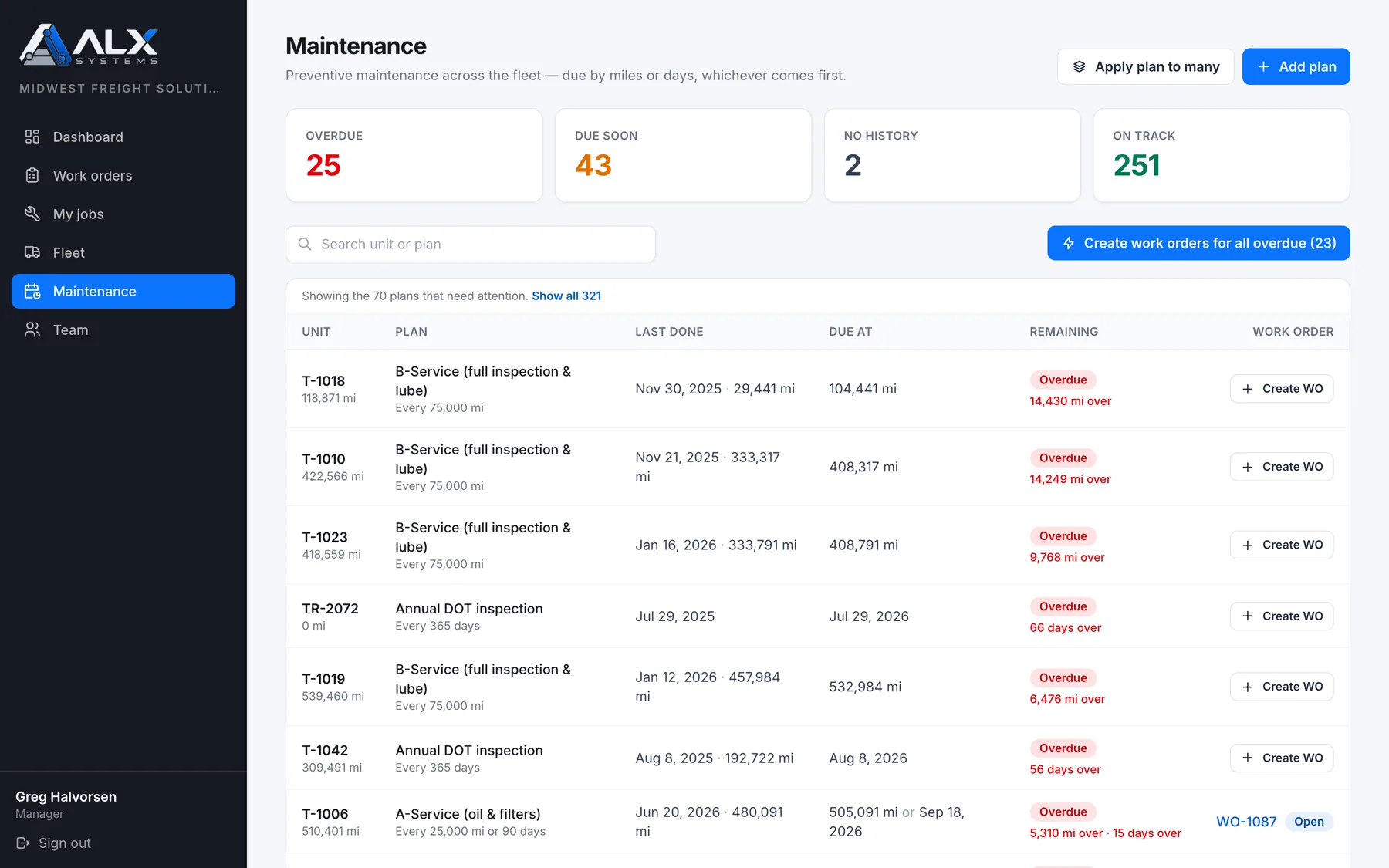This screenshot has height=868, width=1389.
Task: Click the Dashboard grid icon in sidebar
Action: (x=32, y=137)
